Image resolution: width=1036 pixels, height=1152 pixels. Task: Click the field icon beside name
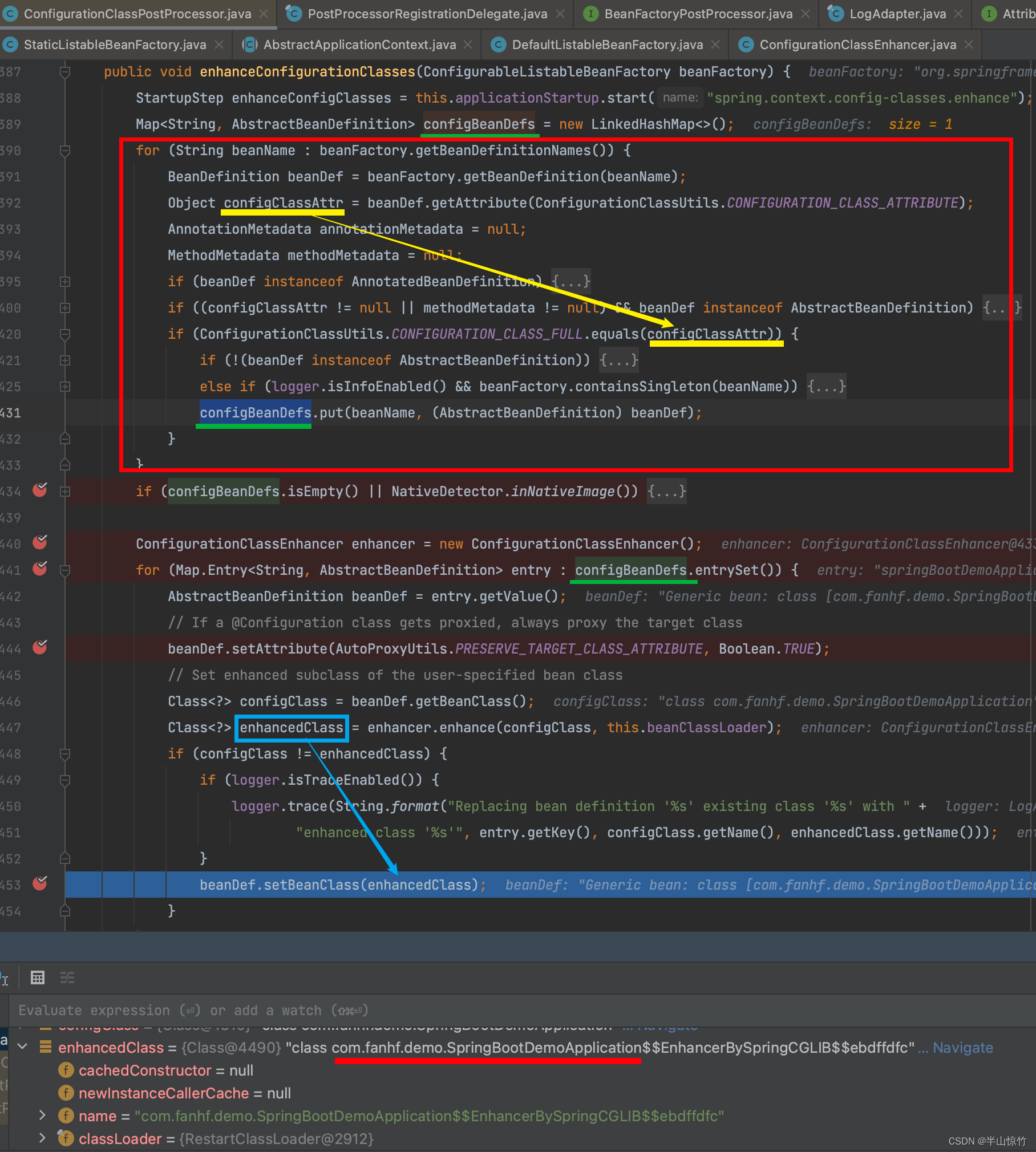[66, 1116]
